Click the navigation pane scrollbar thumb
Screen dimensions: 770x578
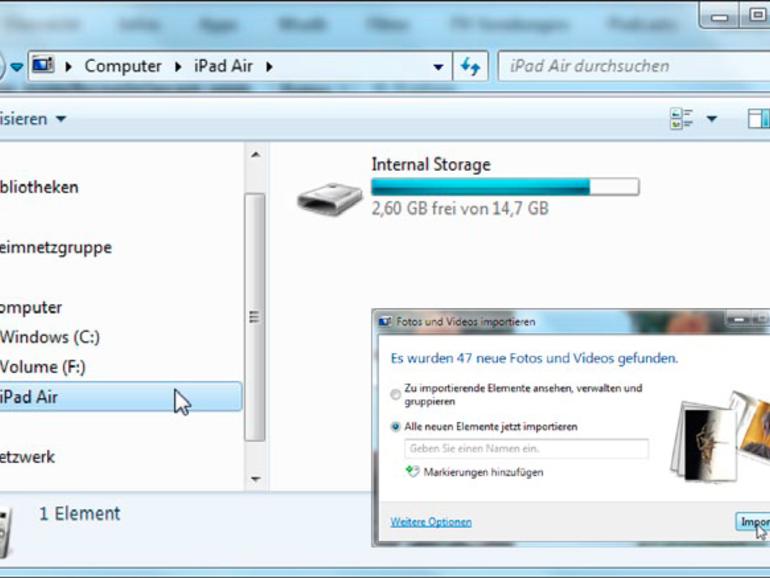click(x=255, y=317)
